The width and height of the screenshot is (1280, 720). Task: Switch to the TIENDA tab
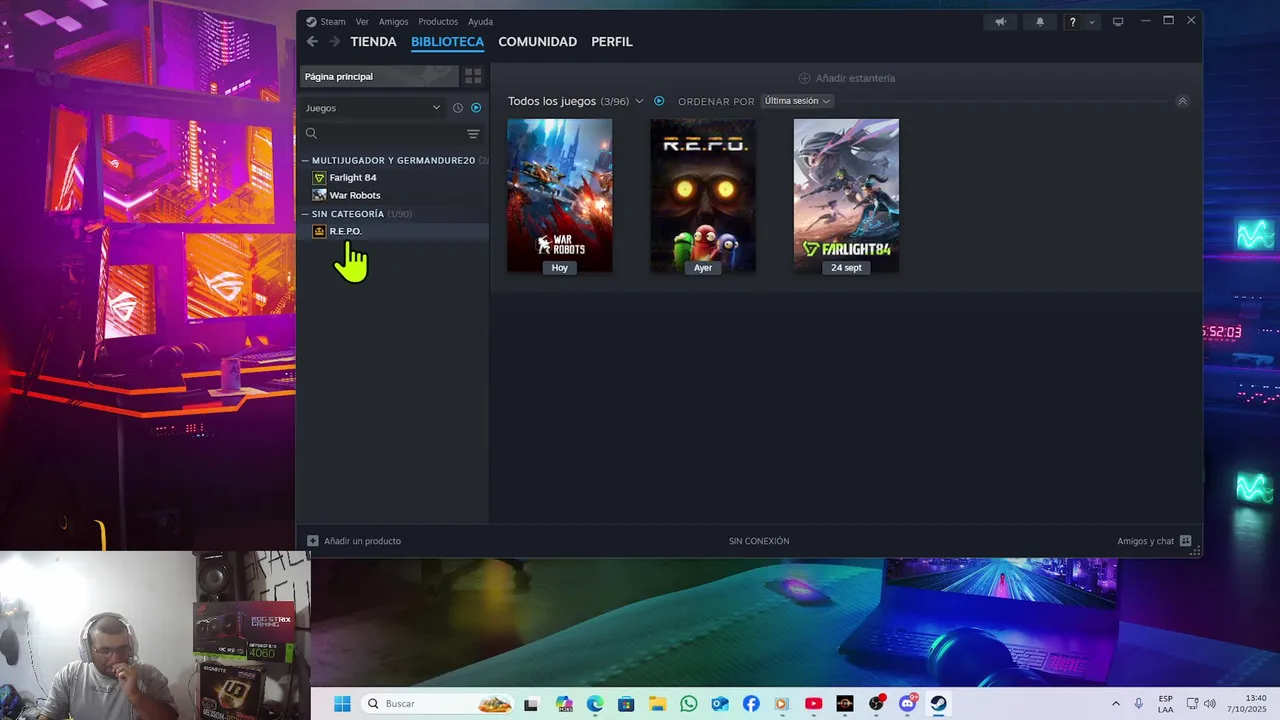point(373,41)
